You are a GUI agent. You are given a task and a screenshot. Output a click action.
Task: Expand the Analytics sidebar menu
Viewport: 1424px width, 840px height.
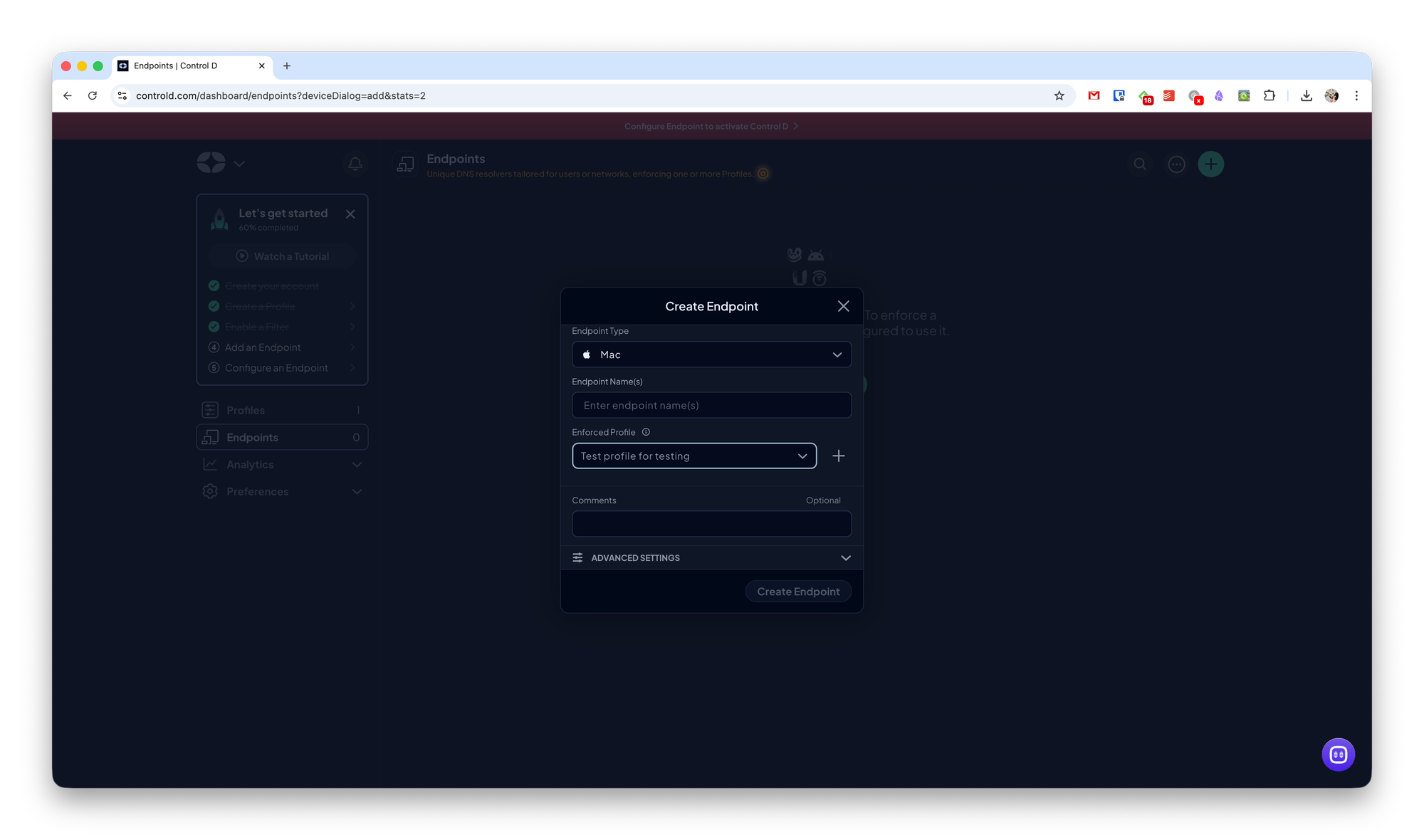[x=282, y=464]
